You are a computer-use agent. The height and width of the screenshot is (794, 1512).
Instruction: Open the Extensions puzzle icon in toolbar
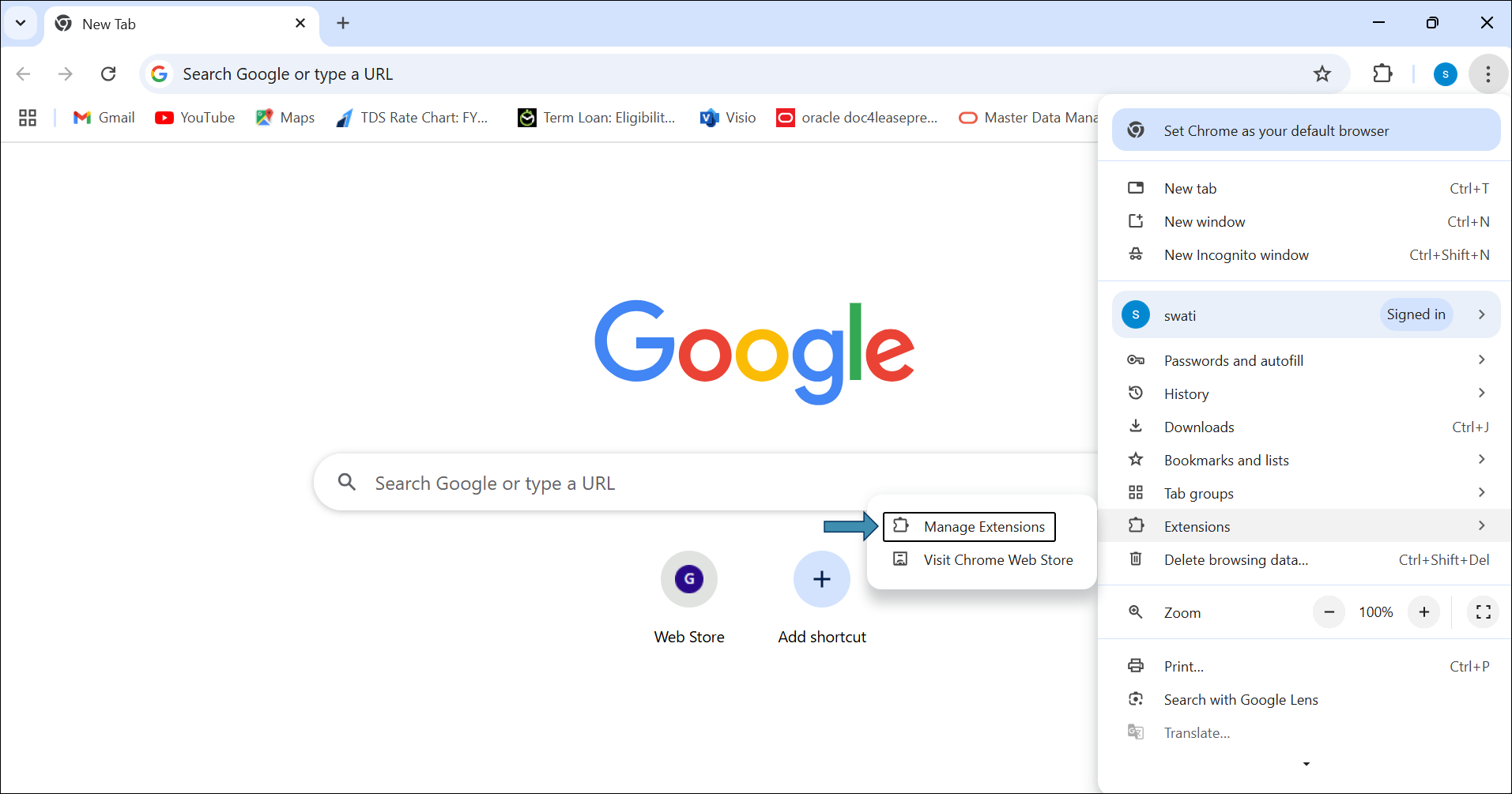(1382, 73)
